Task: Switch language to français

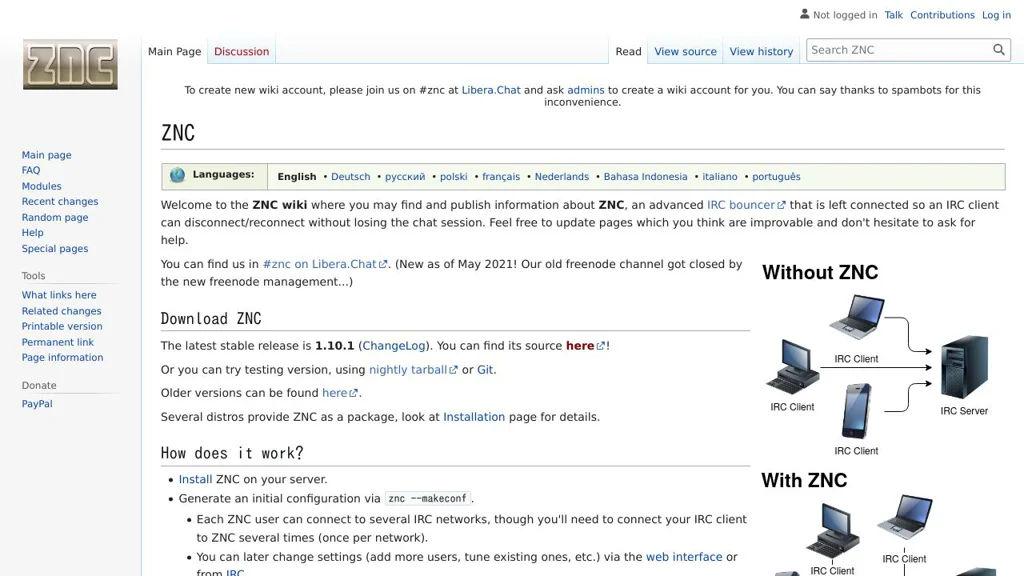Action: 501,176
